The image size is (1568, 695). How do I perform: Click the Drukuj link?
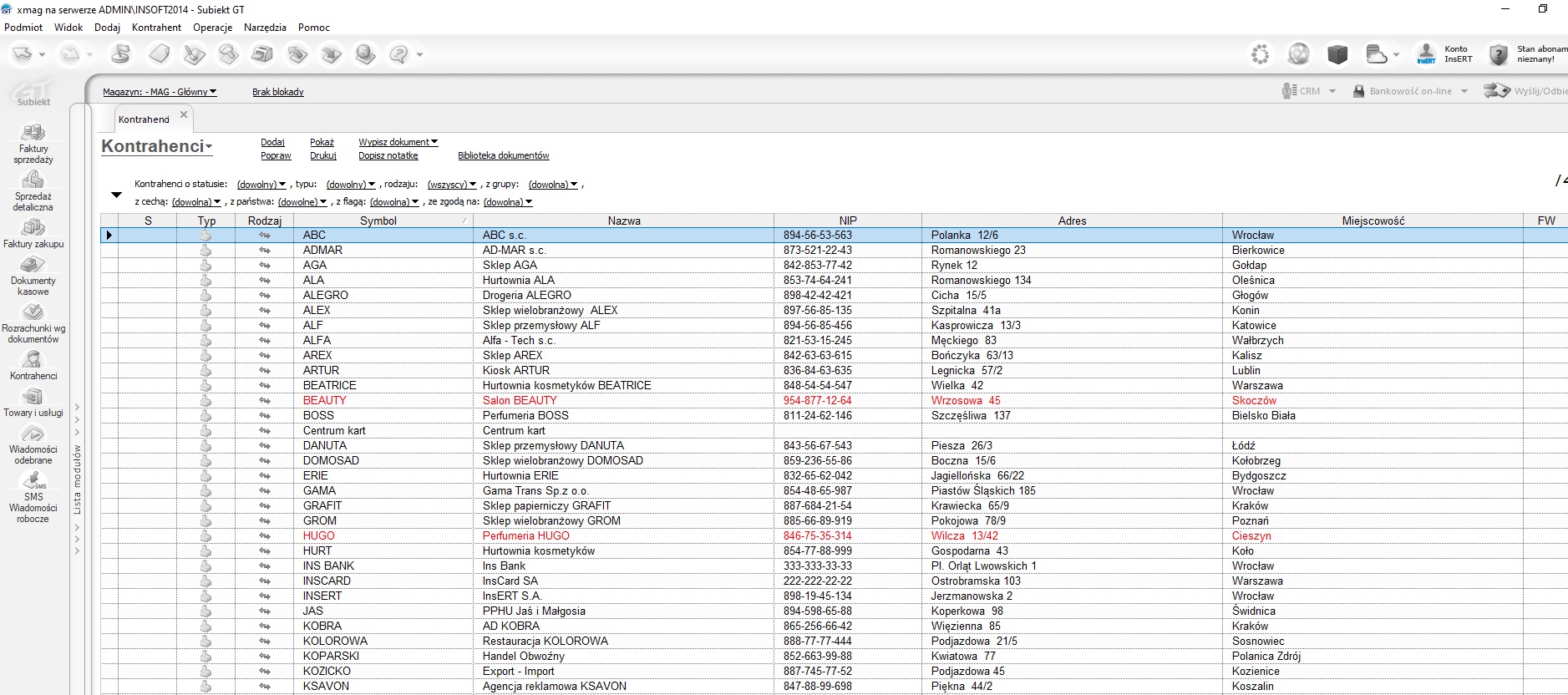(x=323, y=155)
